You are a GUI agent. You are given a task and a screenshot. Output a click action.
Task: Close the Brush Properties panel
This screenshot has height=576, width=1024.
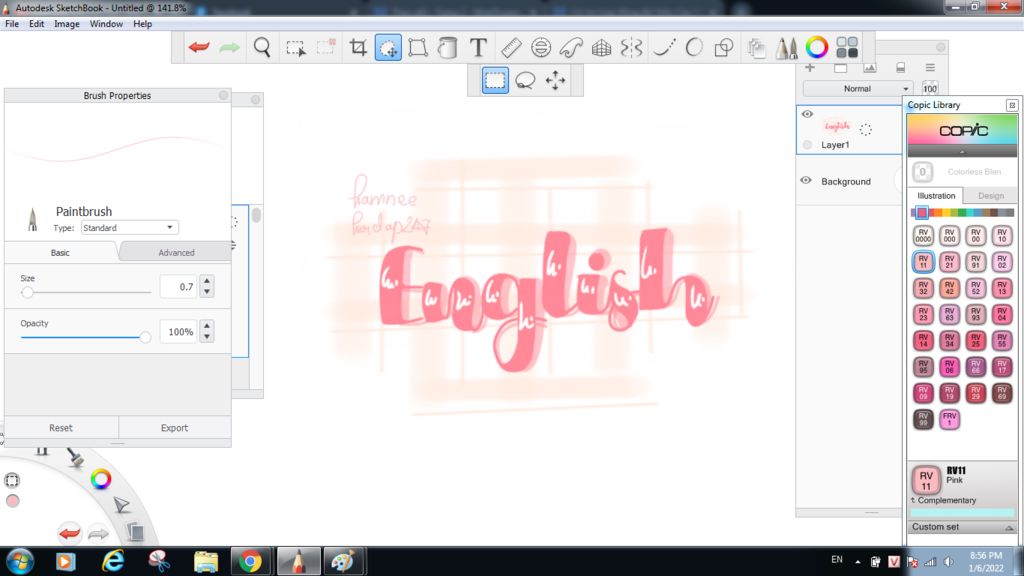point(223,95)
